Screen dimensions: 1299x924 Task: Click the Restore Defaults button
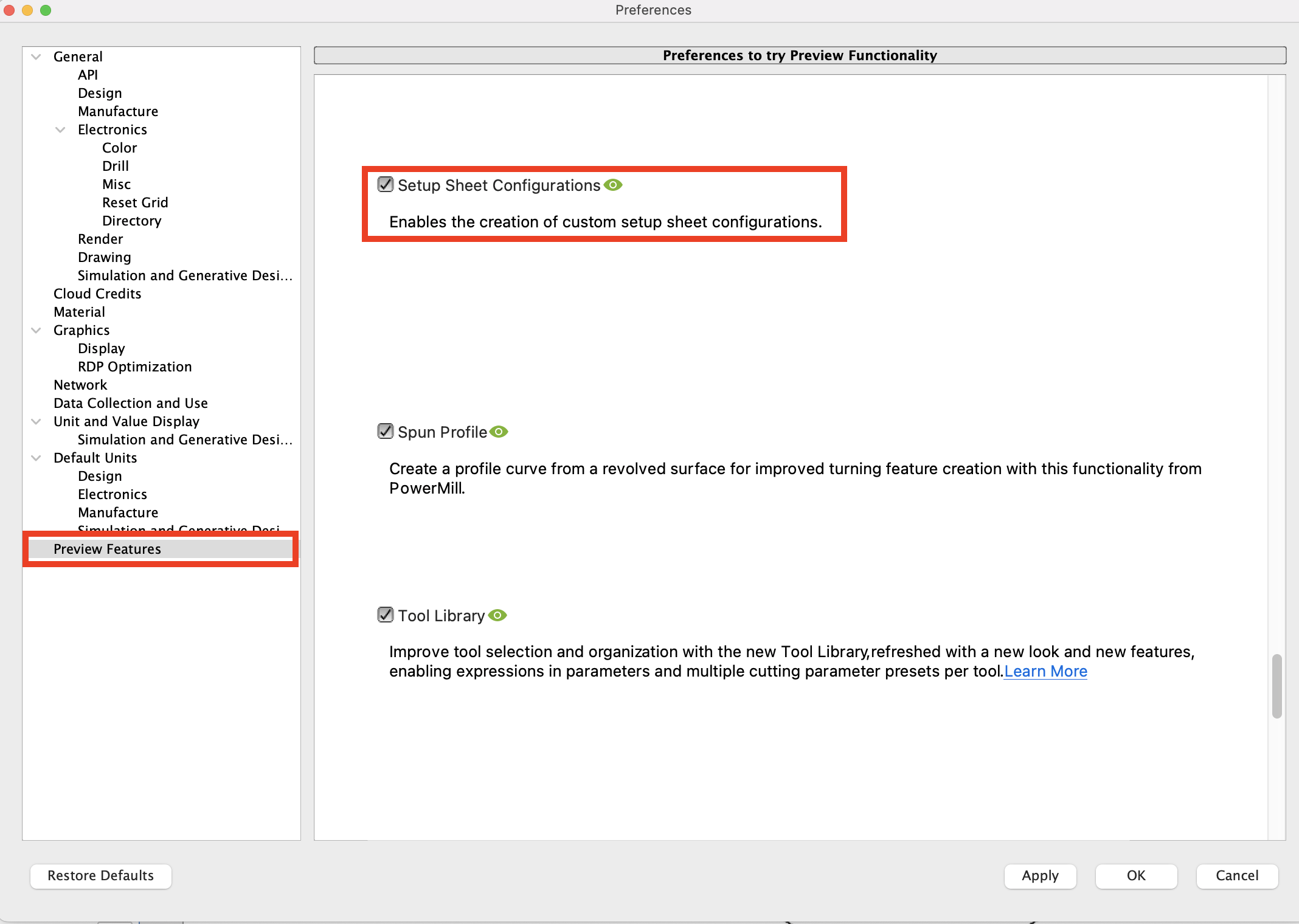click(100, 876)
